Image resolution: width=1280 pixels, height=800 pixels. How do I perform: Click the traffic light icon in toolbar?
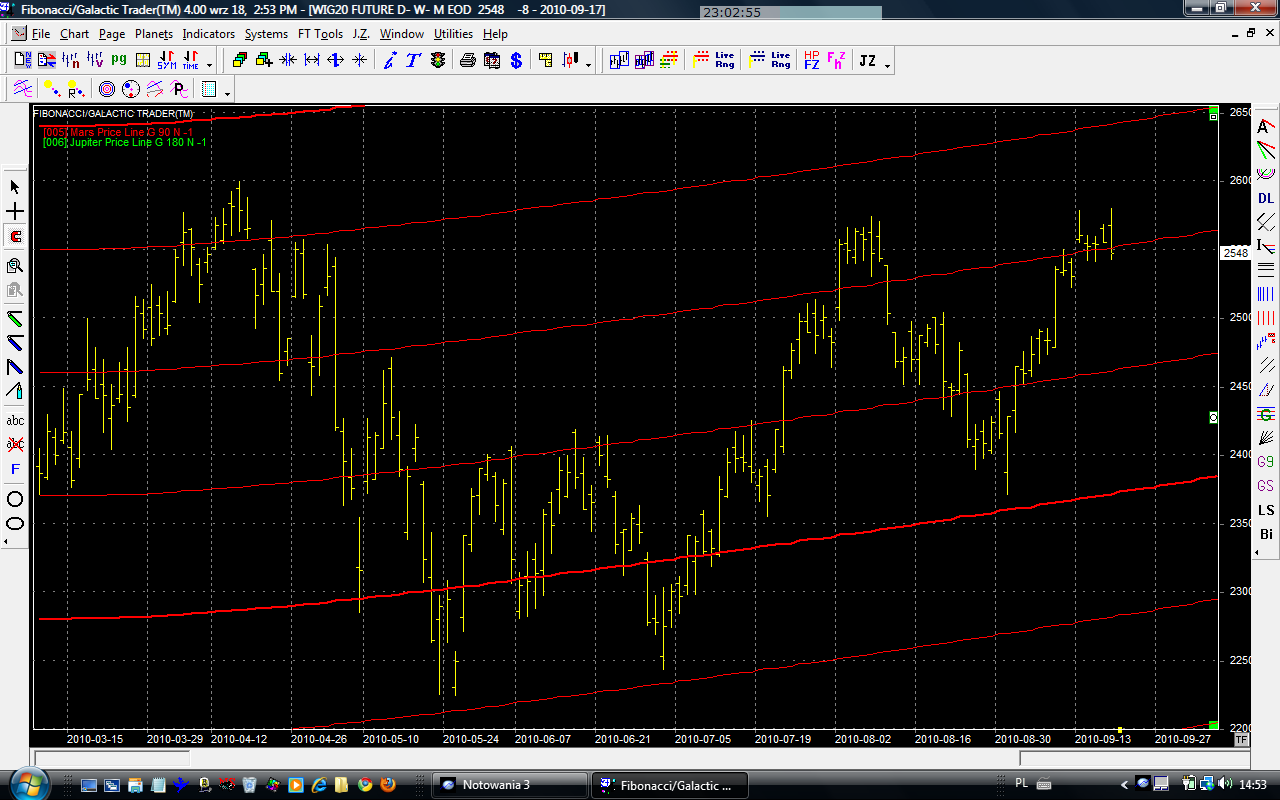(x=438, y=60)
